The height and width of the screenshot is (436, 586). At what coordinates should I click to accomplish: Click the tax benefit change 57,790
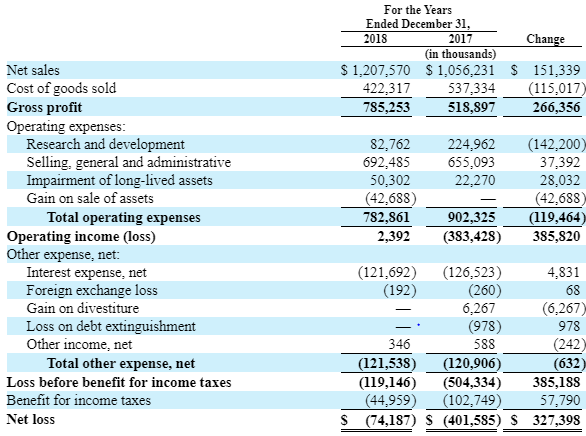tap(560, 401)
